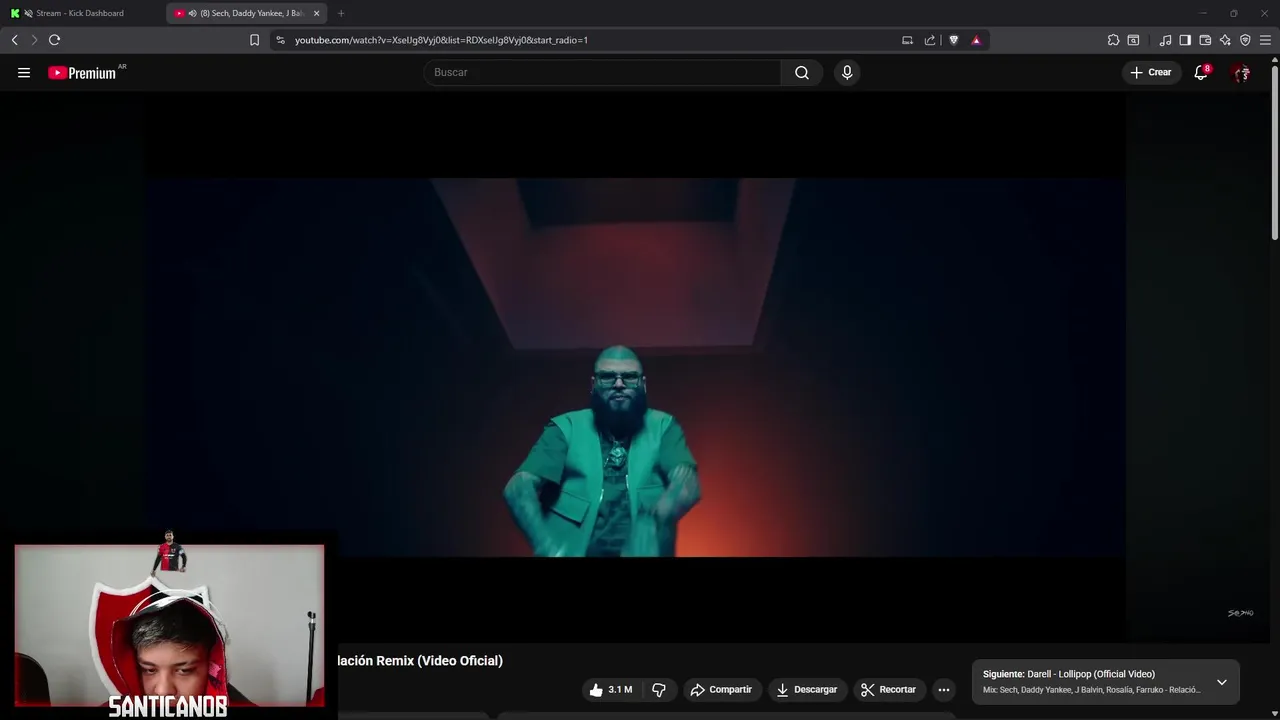Close the YouTube browser tab
The width and height of the screenshot is (1280, 720).
317,13
